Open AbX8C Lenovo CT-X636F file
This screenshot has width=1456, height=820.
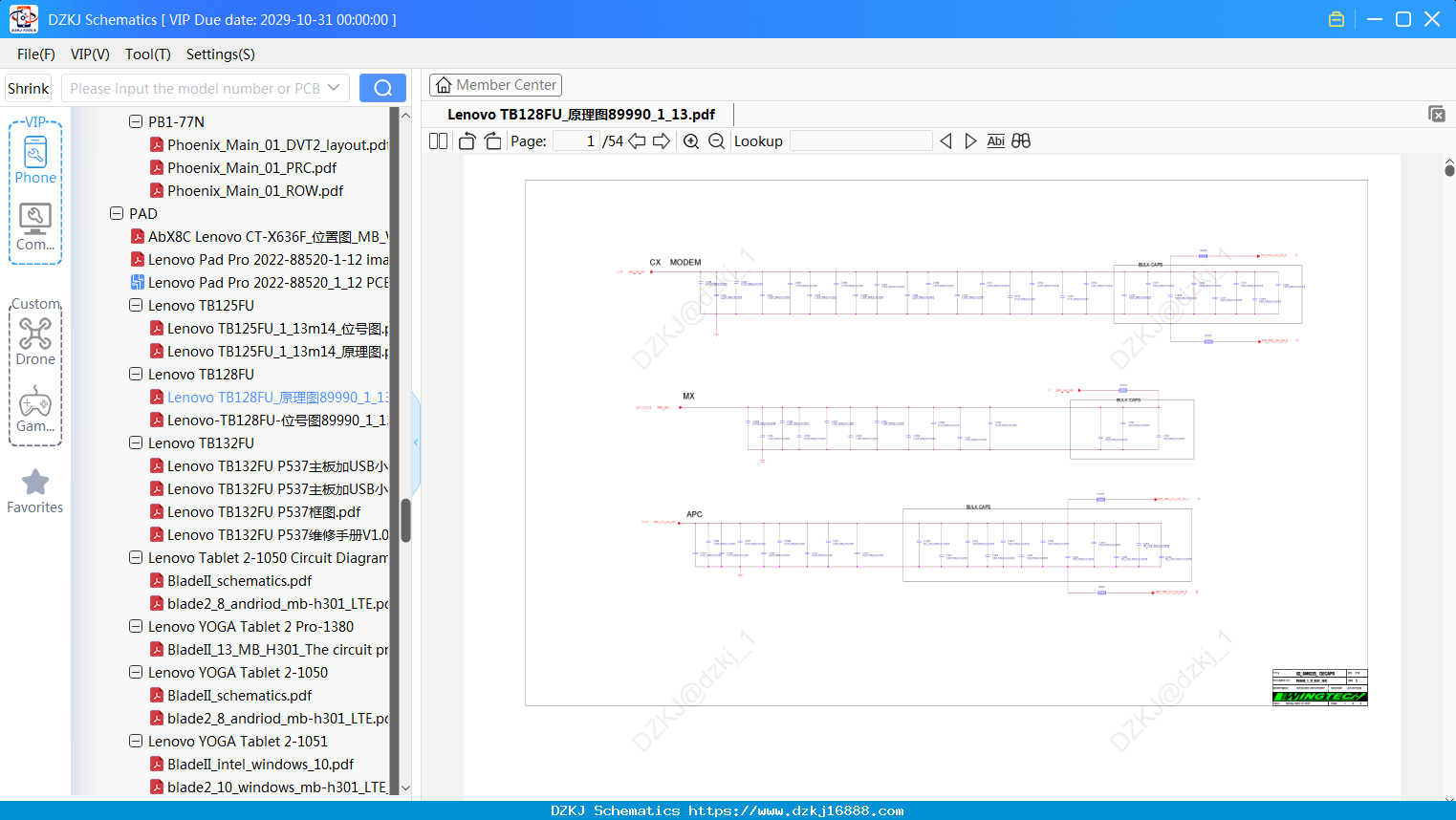pos(259,237)
